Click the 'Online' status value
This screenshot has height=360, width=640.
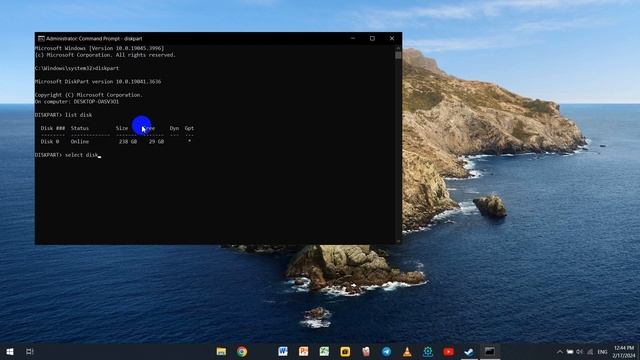point(80,141)
